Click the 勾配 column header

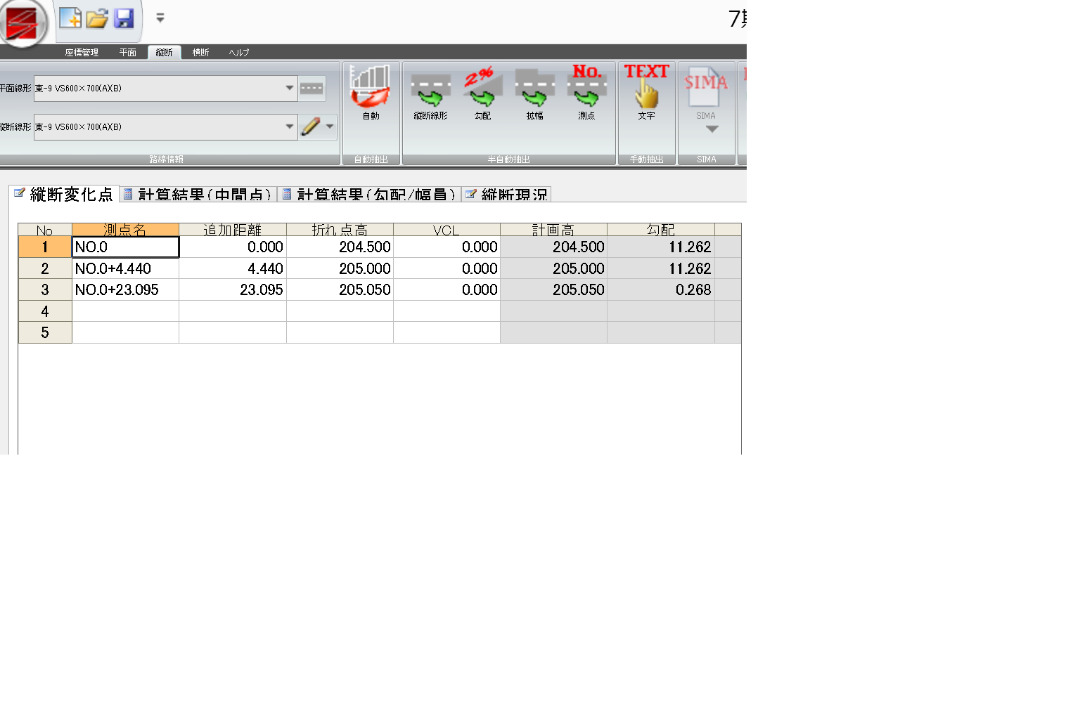pyautogui.click(x=661, y=229)
